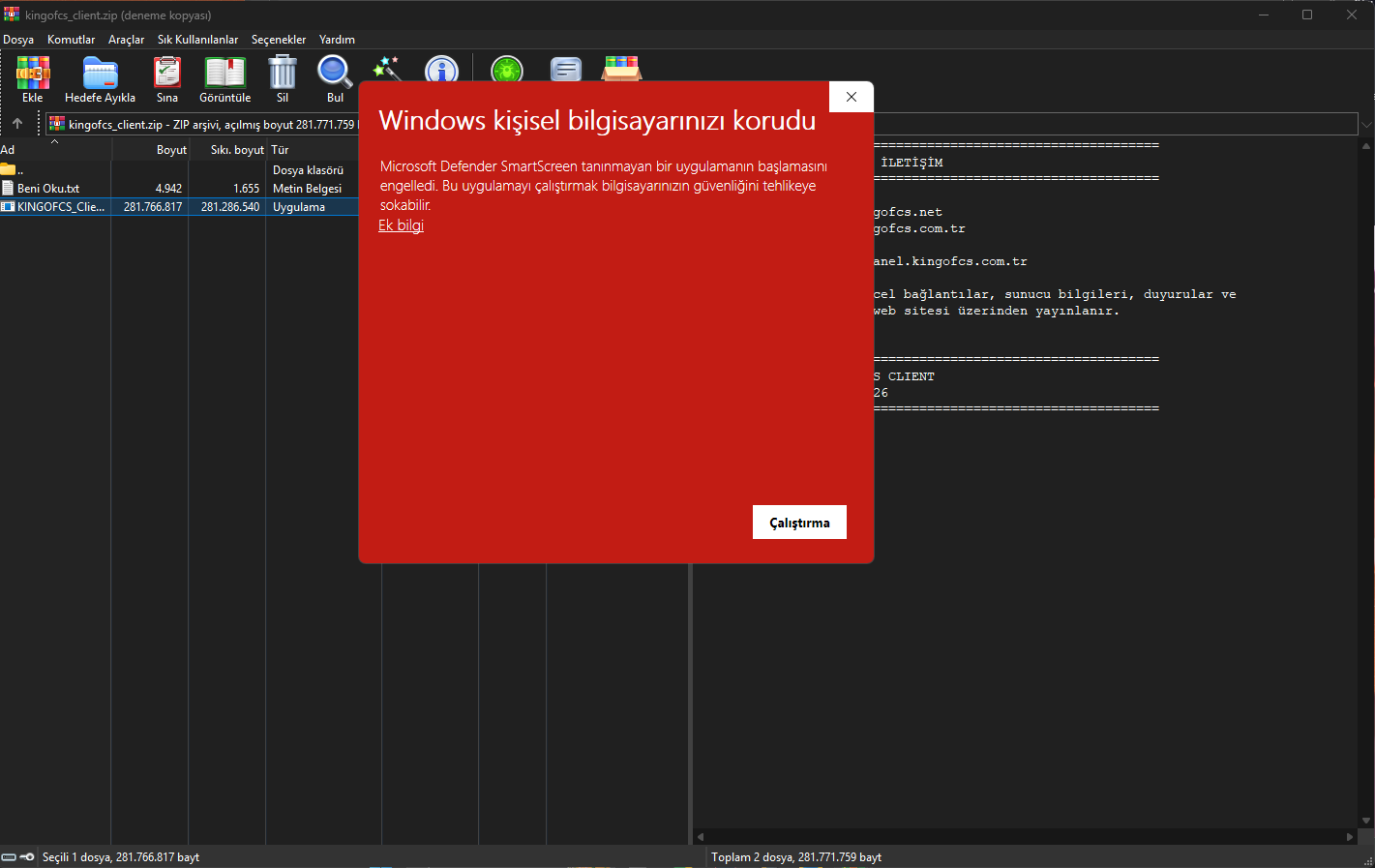Select the KINGOFCS_Clie... file name
This screenshot has height=868, width=1375.
click(x=61, y=207)
